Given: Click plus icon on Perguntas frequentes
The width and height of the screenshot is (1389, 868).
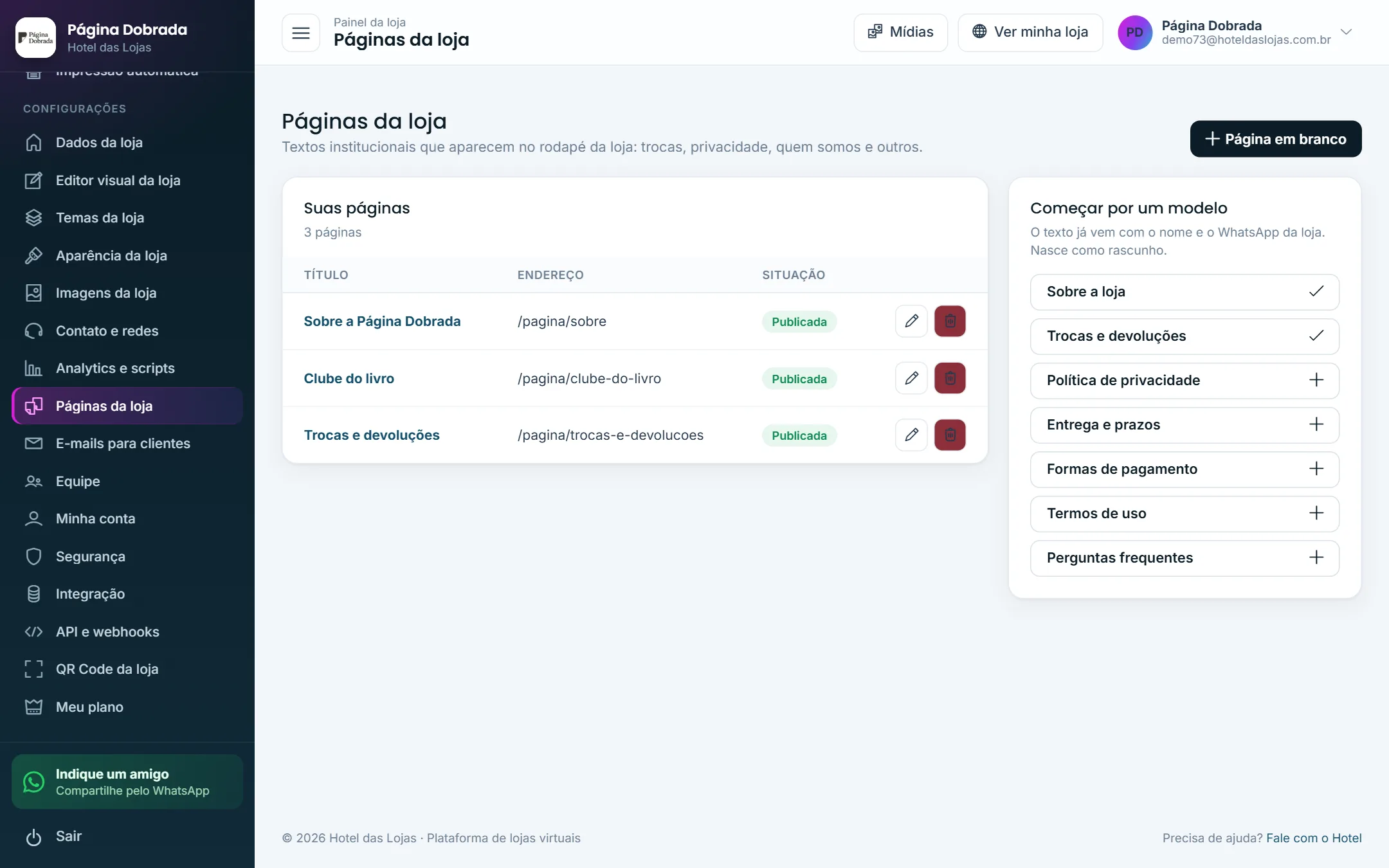Looking at the screenshot, I should tap(1316, 557).
